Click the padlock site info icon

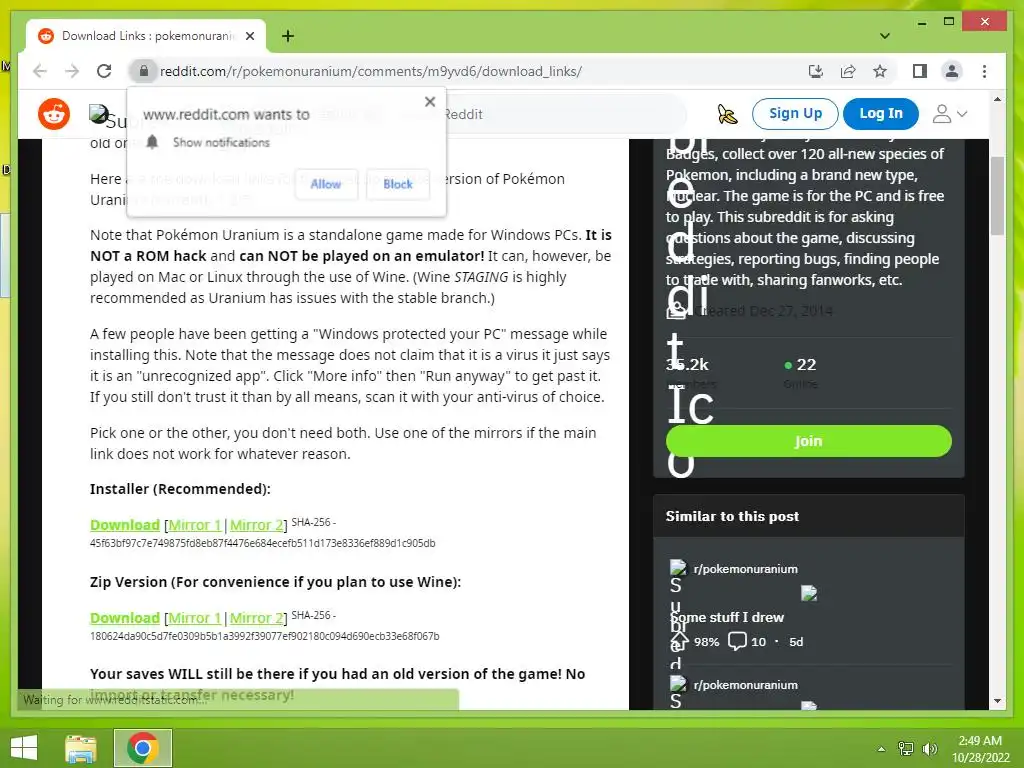(x=144, y=71)
